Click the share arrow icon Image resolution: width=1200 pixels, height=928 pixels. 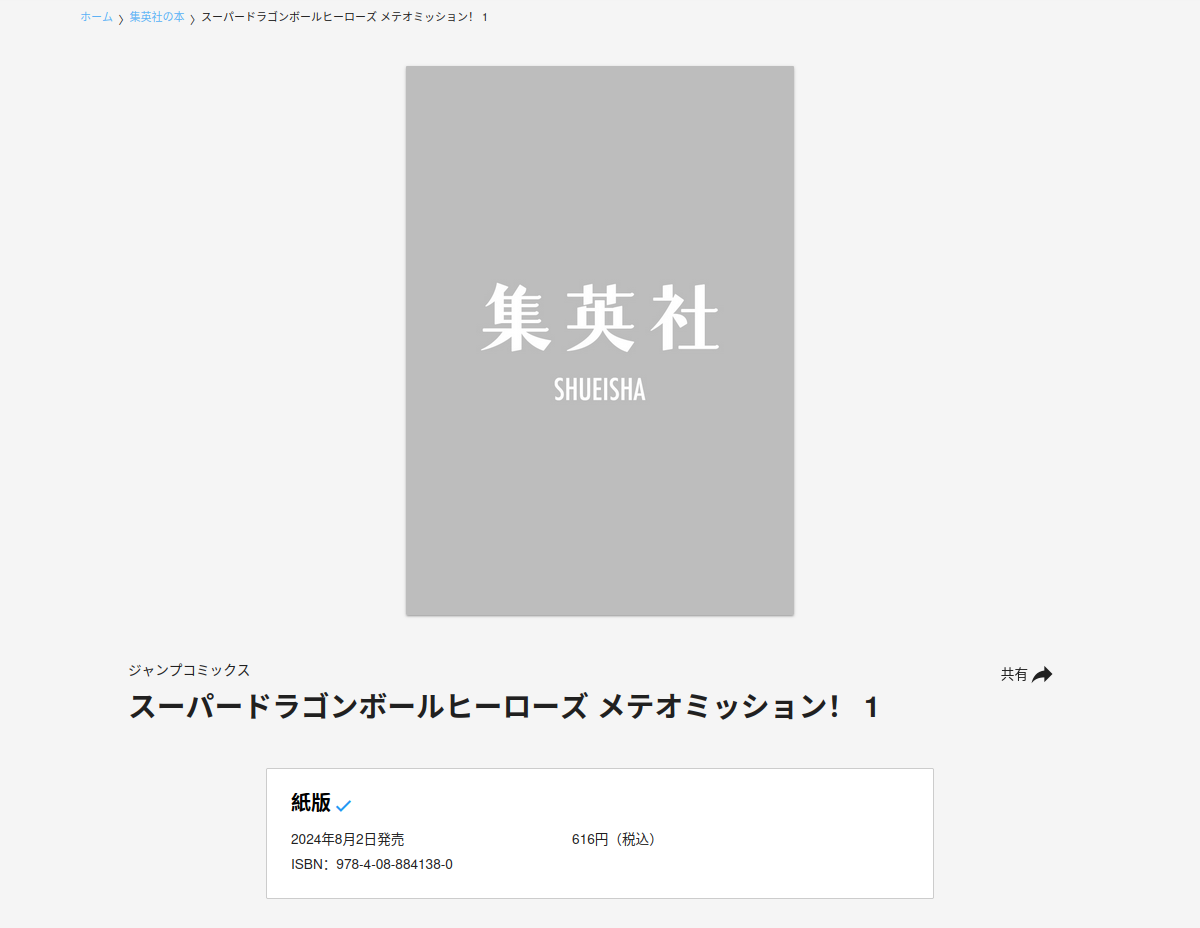(x=1042, y=674)
